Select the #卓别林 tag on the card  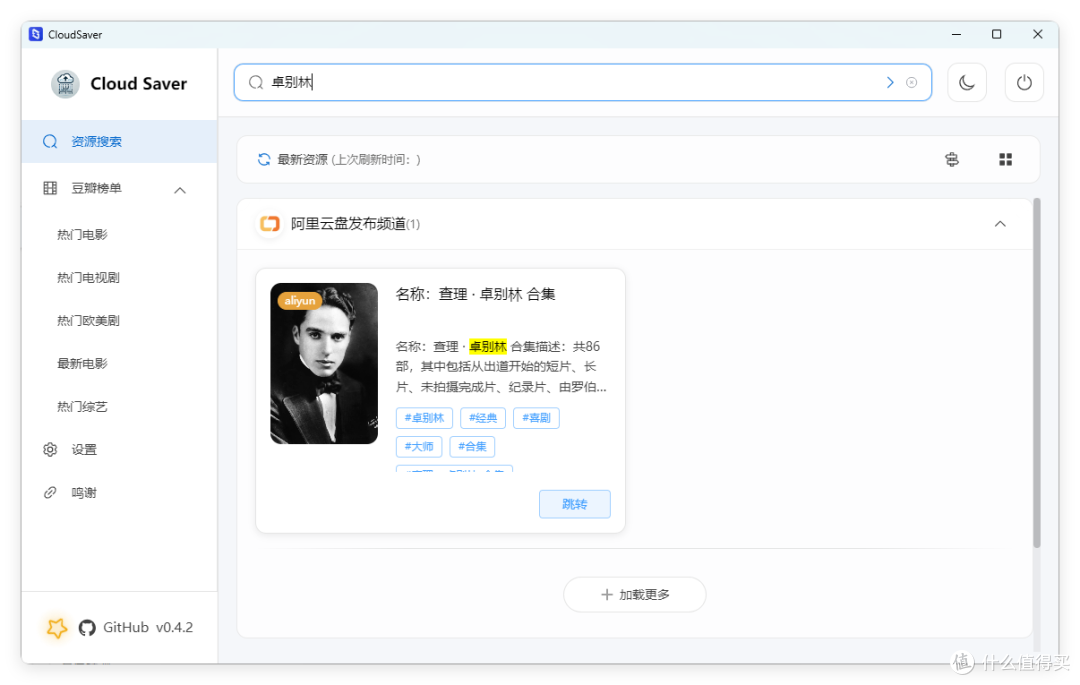click(x=423, y=418)
